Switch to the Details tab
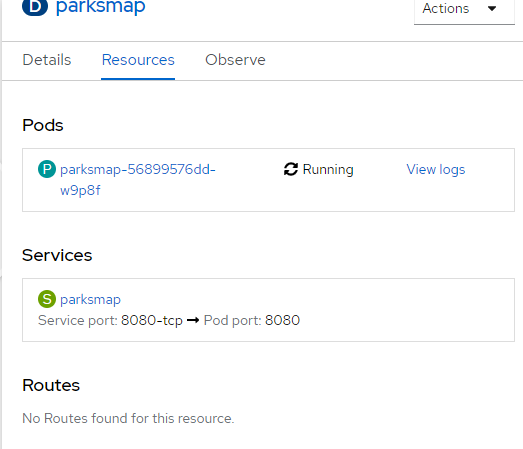This screenshot has height=449, width=523. [47, 60]
